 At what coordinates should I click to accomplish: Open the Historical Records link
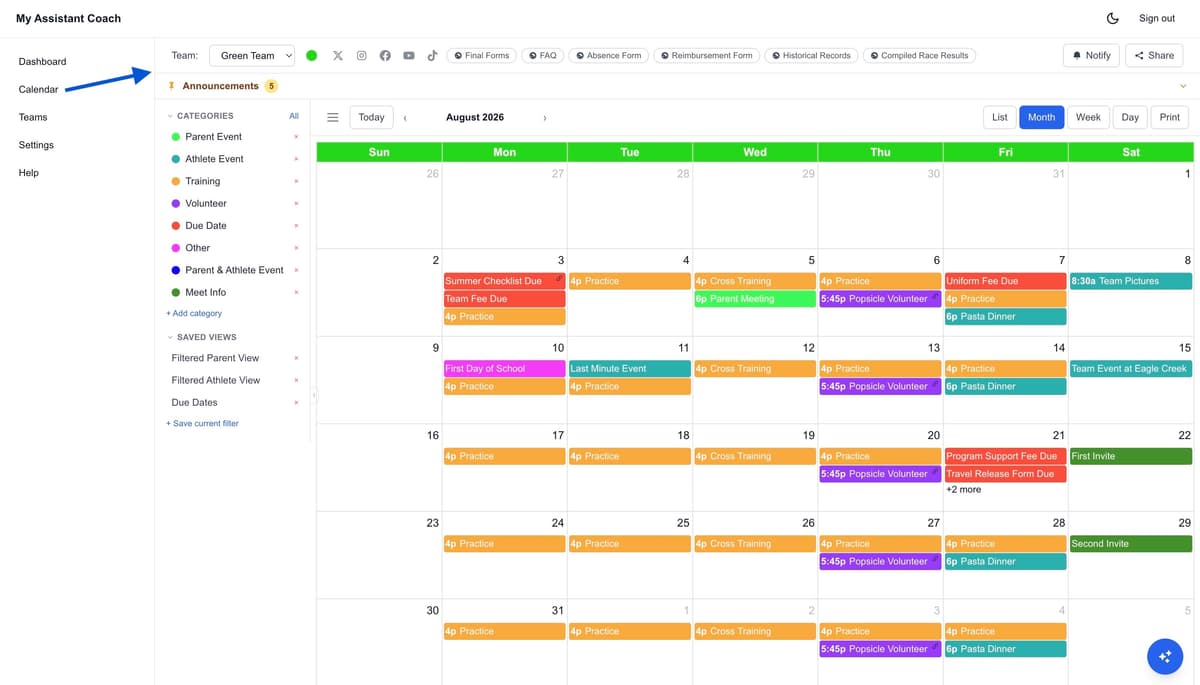[x=811, y=56]
